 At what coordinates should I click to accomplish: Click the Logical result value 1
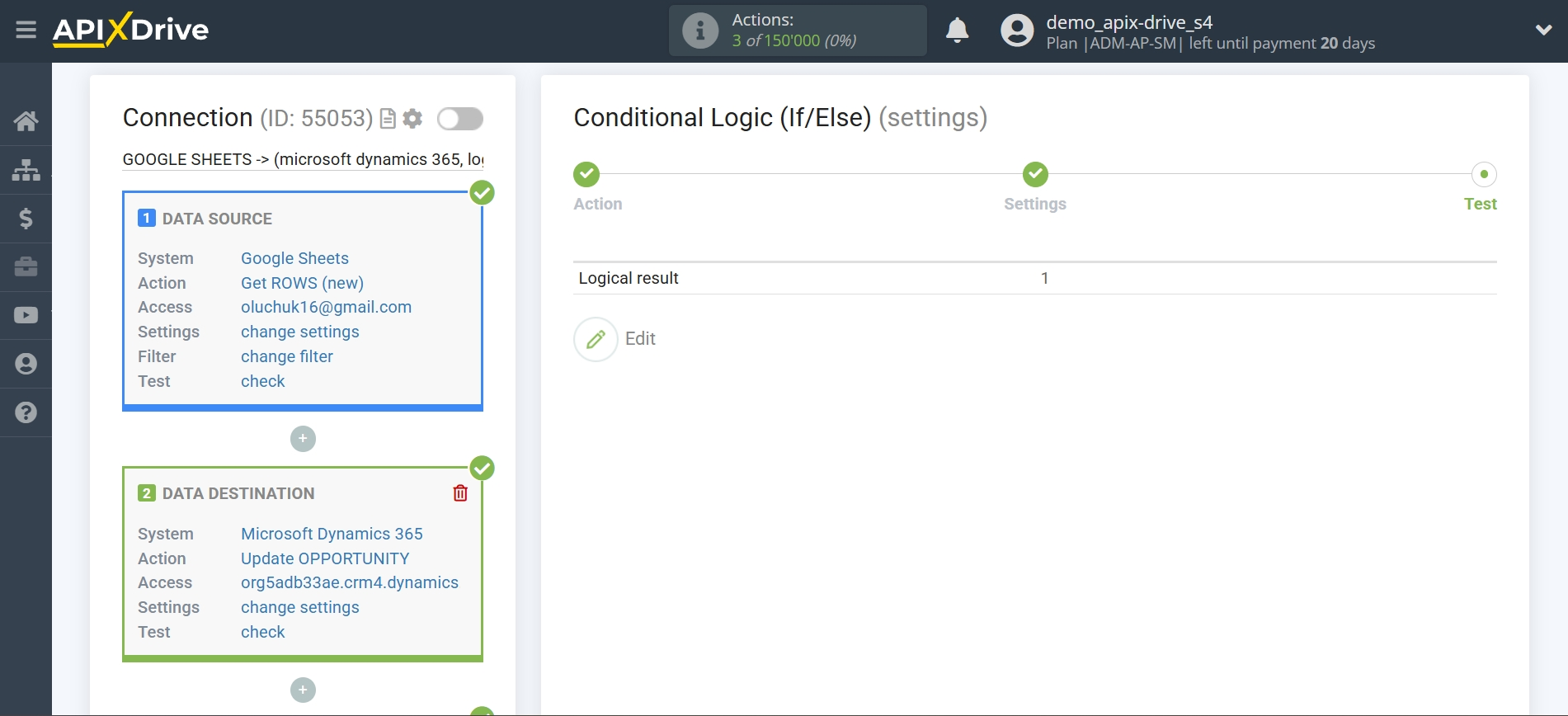1044,278
